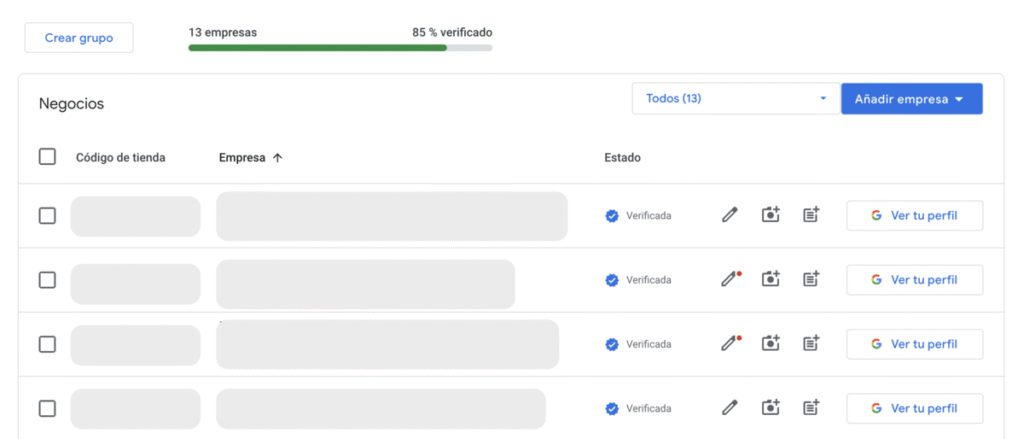
Task: Click the Código de tienda column header
Action: tap(121, 157)
